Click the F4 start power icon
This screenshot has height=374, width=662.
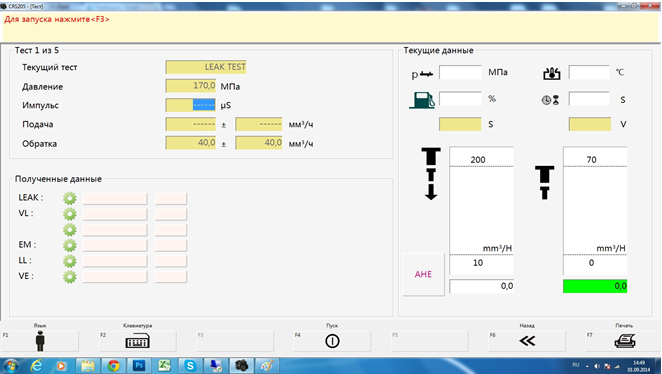[x=332, y=341]
